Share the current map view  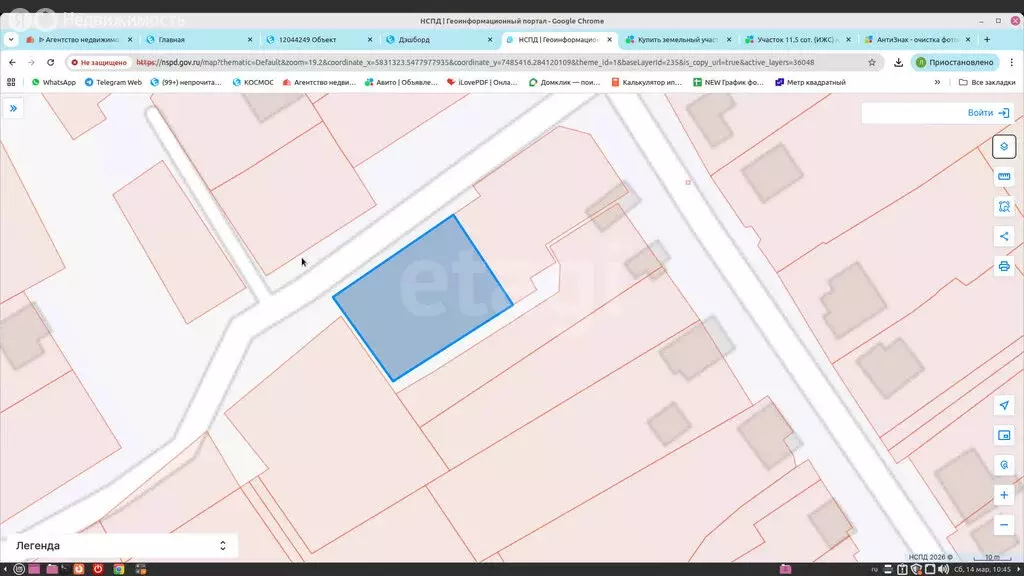(1004, 237)
